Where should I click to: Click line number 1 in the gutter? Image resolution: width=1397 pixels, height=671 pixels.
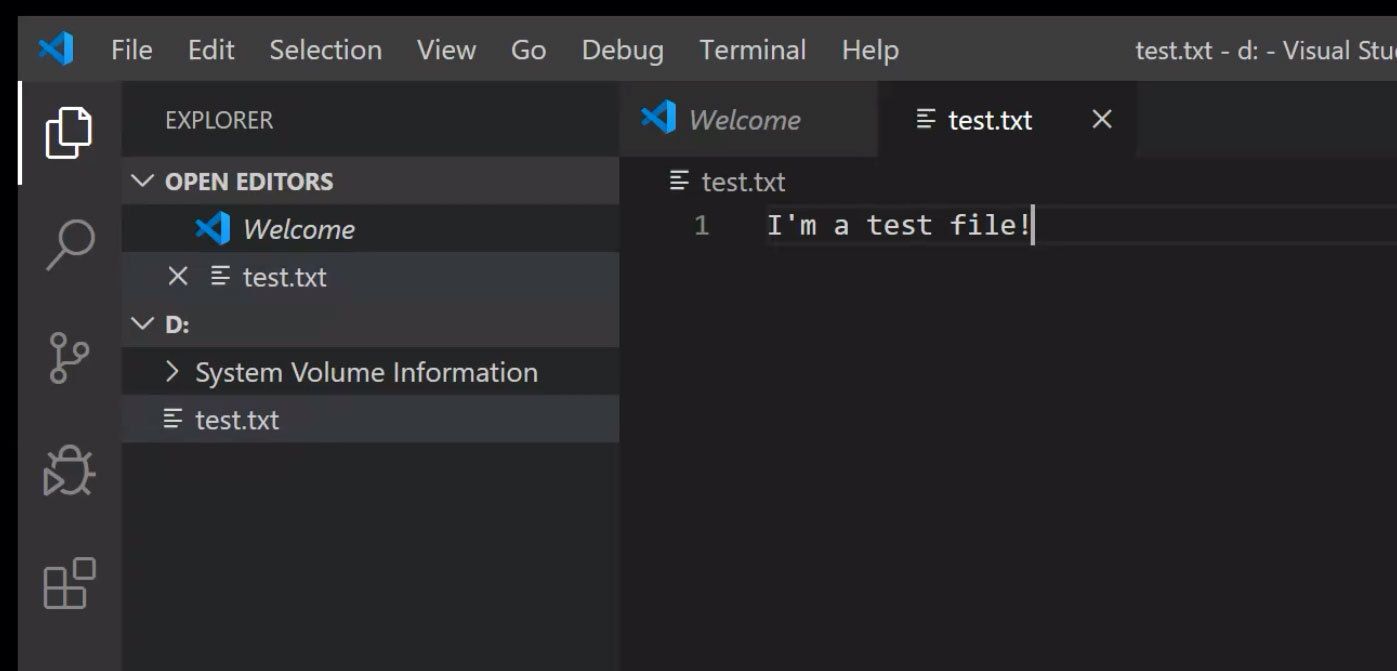(x=701, y=224)
